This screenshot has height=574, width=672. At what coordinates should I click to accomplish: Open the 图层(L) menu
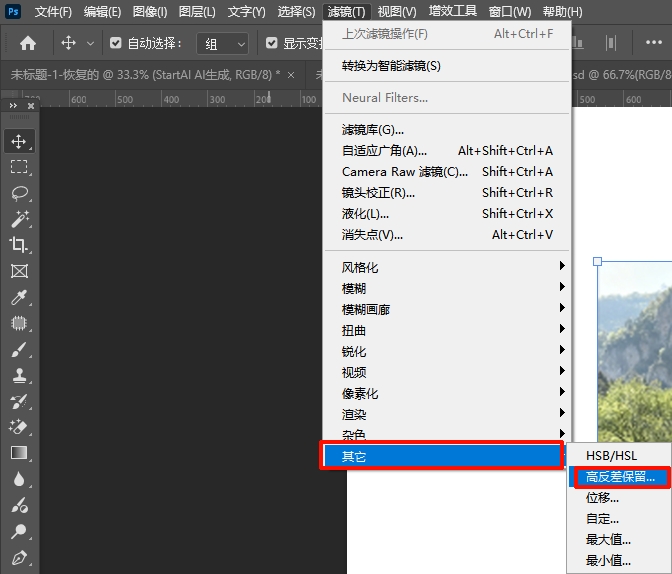point(197,12)
